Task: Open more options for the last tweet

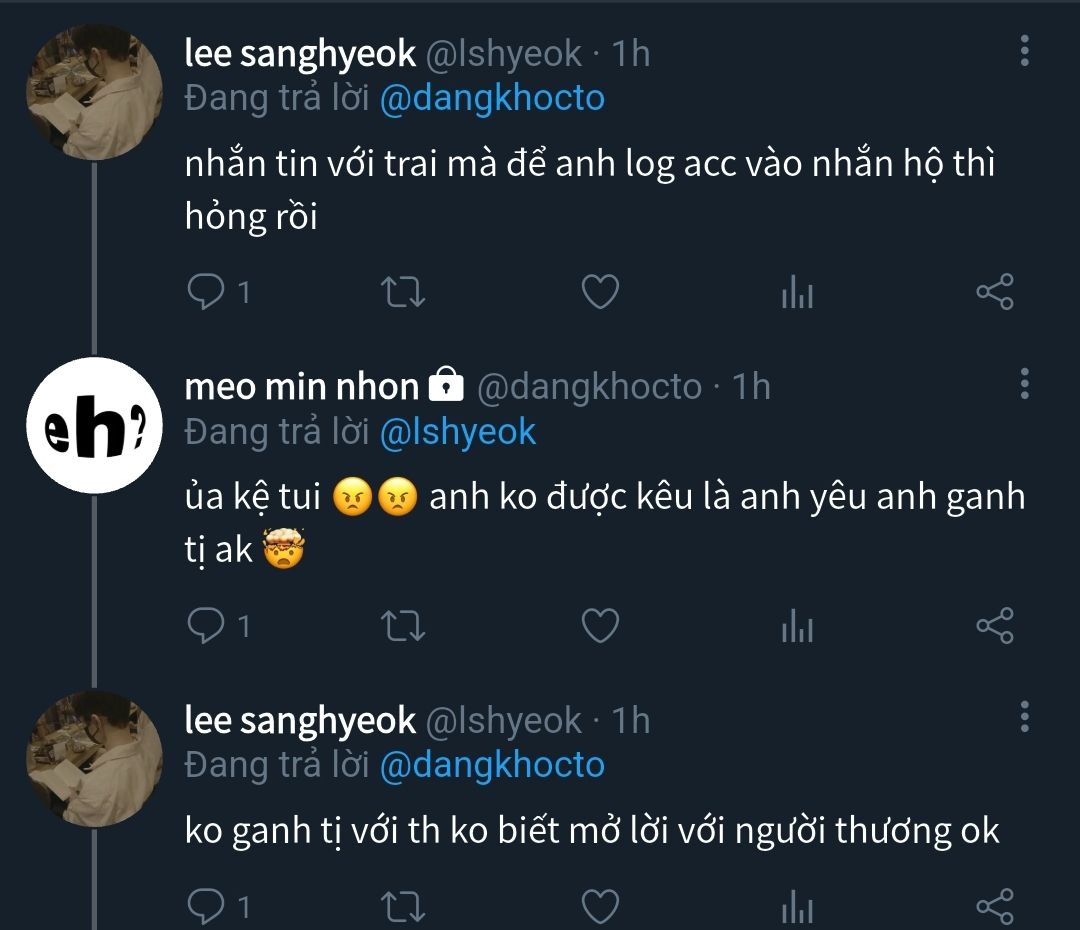Action: [x=1024, y=716]
